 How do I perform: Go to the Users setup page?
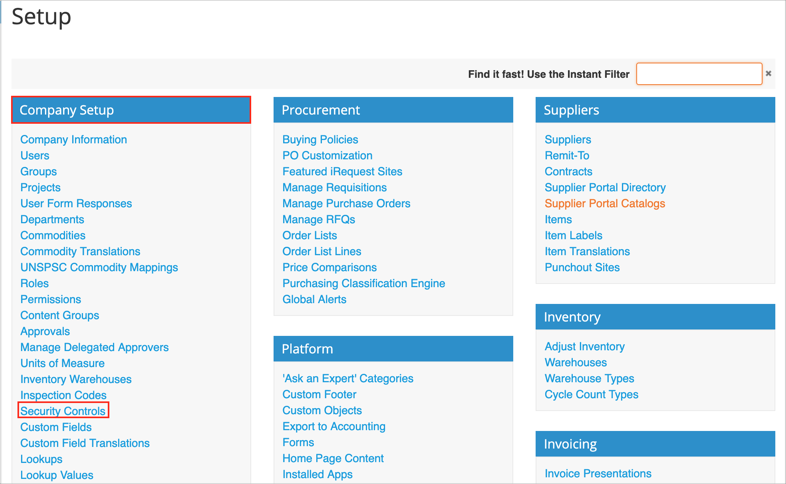click(35, 156)
